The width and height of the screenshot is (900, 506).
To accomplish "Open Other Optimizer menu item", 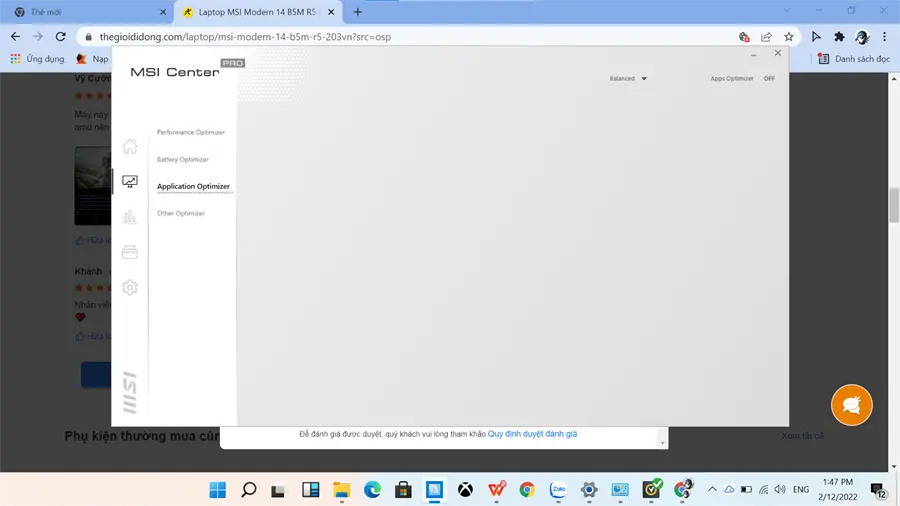I will [x=181, y=213].
